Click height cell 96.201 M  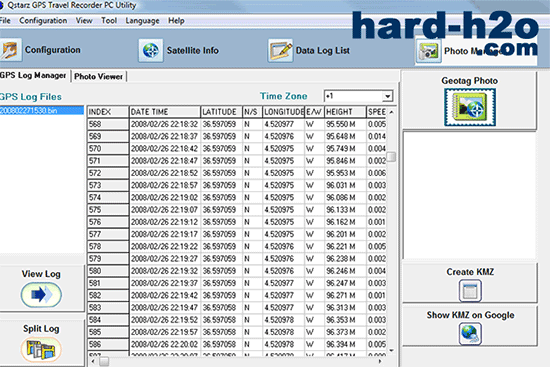point(345,234)
